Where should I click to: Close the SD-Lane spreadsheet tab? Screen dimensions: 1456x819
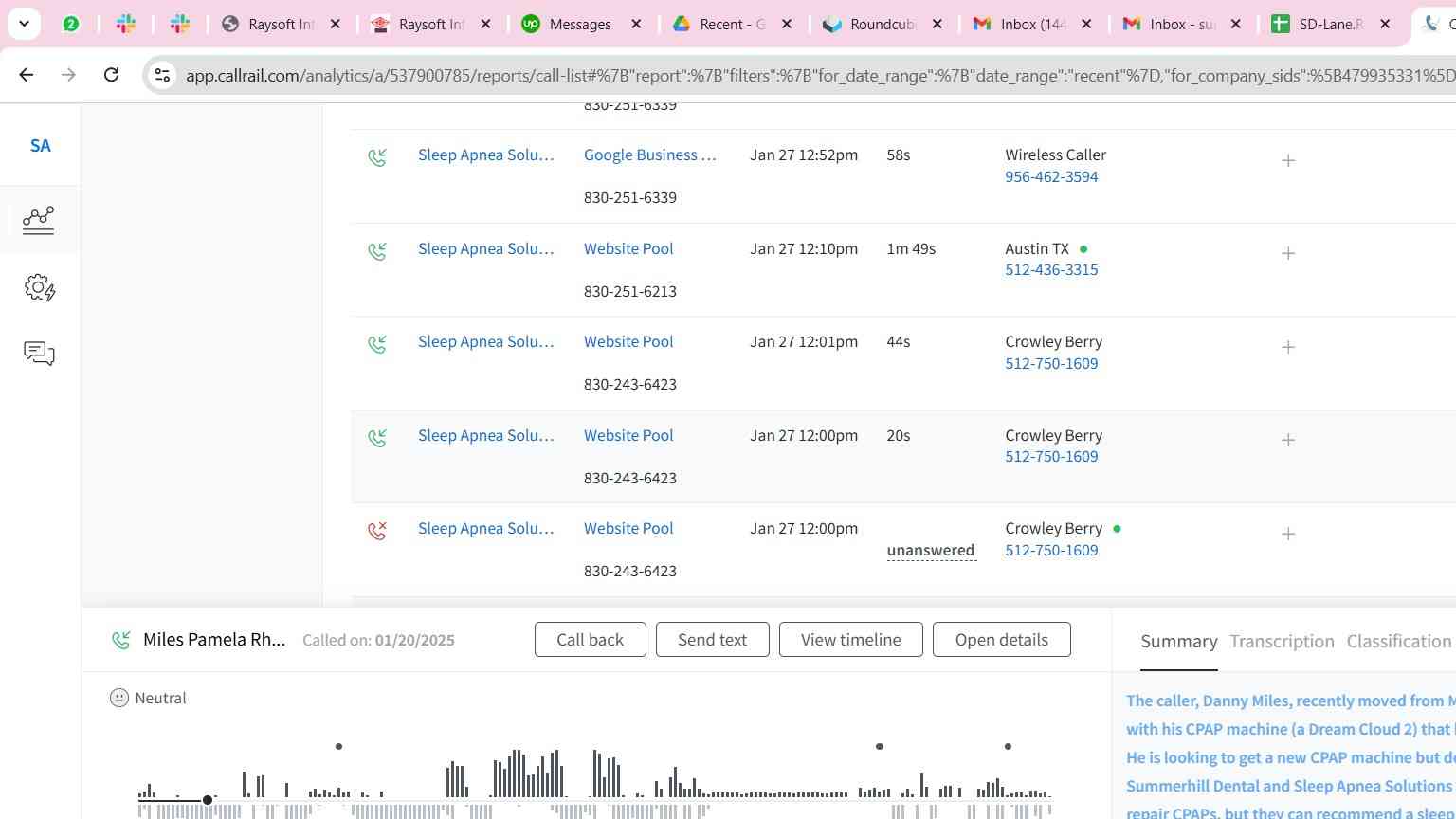click(x=1385, y=24)
